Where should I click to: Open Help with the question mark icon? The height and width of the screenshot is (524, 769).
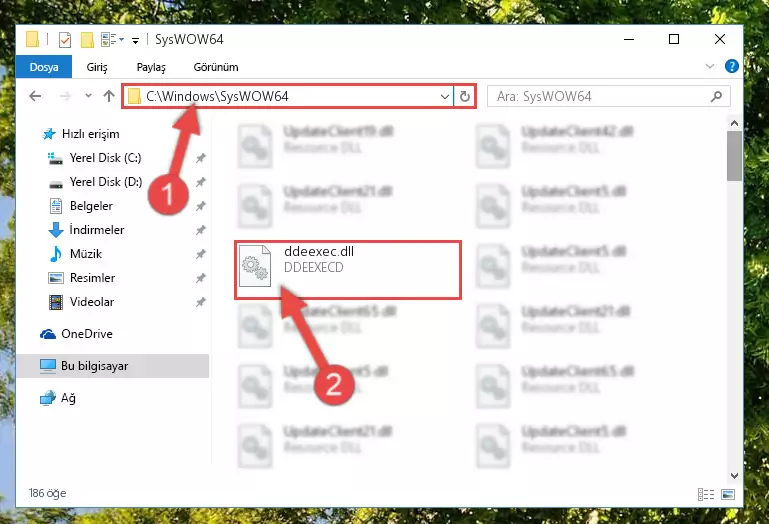pos(731,66)
